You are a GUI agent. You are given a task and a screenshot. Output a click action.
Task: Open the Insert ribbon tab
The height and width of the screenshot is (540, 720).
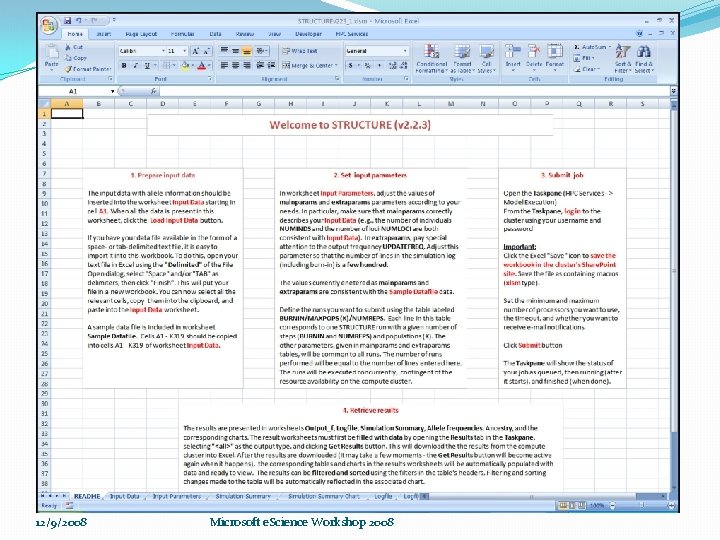(103, 34)
